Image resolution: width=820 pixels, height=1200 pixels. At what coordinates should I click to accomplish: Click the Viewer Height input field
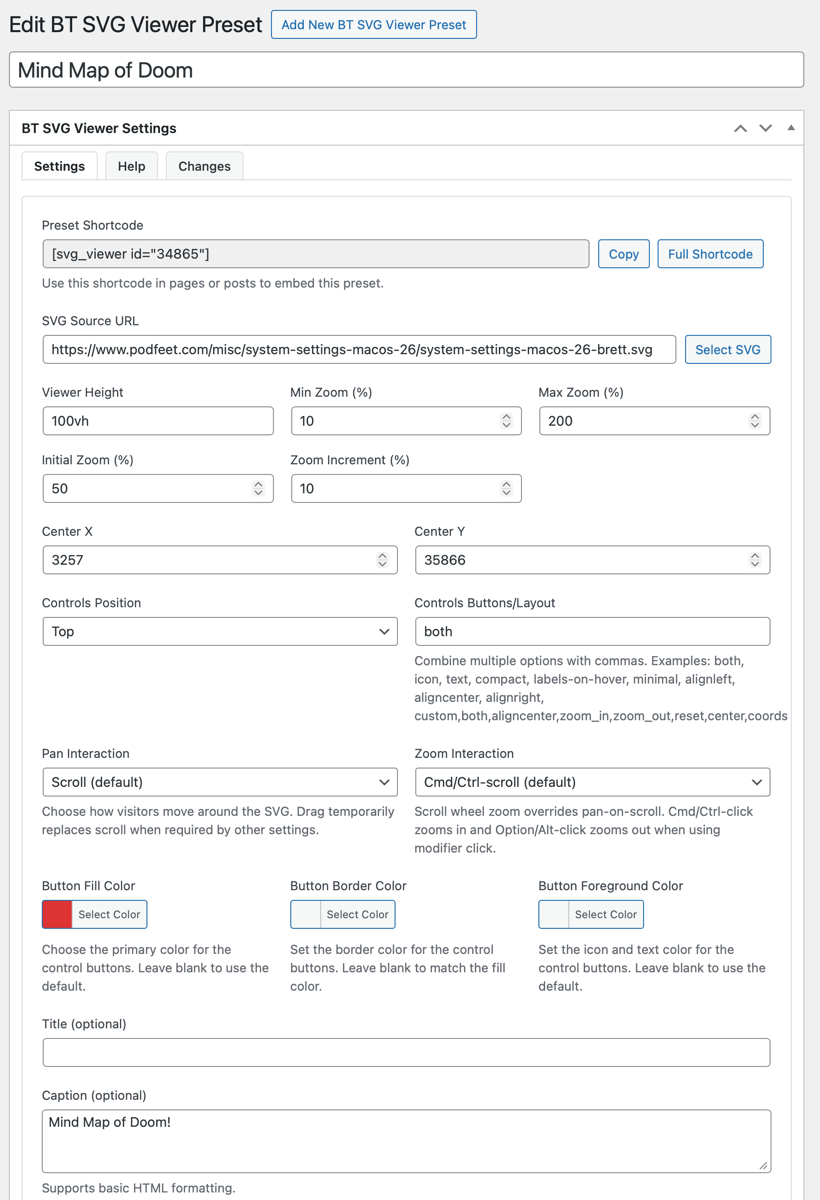pos(158,421)
